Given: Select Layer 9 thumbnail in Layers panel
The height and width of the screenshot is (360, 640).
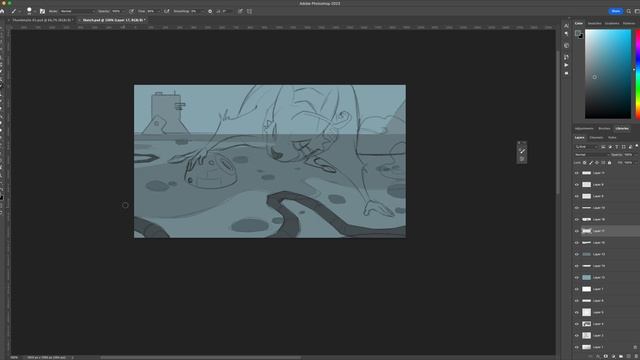Looking at the screenshot, I should click(587, 184).
